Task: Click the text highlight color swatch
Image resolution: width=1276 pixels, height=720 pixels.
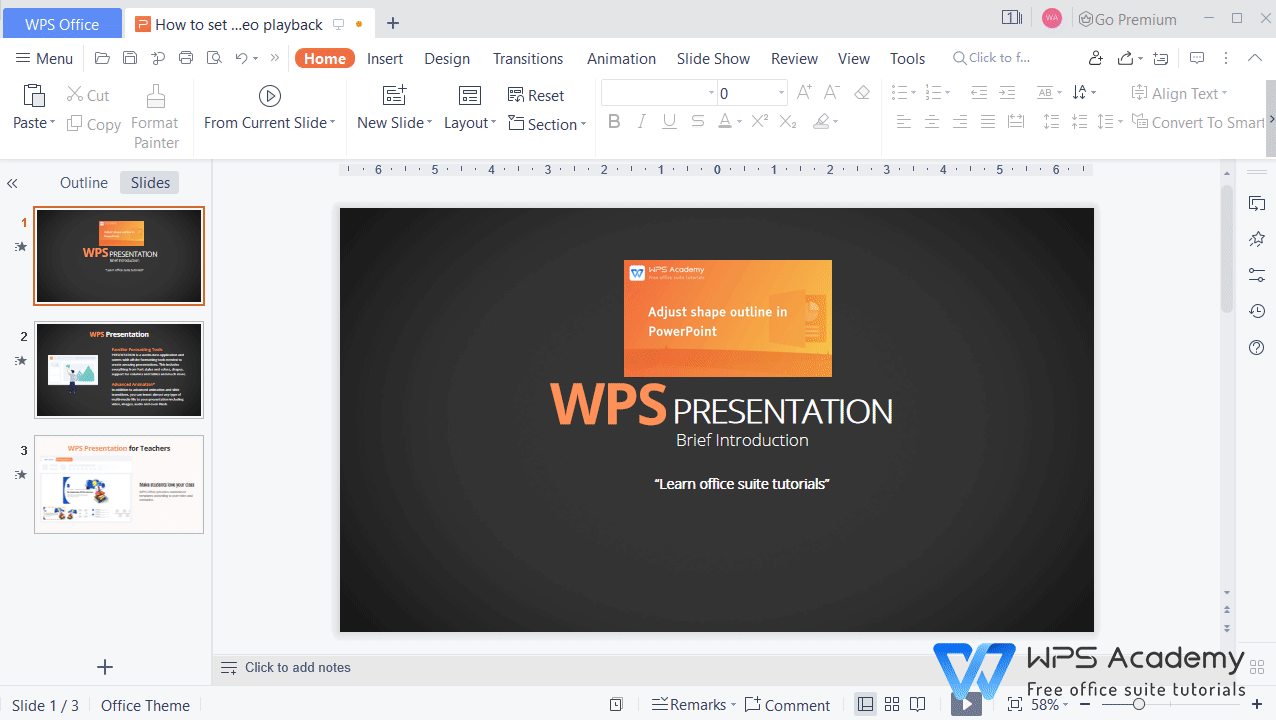Action: 821,122
